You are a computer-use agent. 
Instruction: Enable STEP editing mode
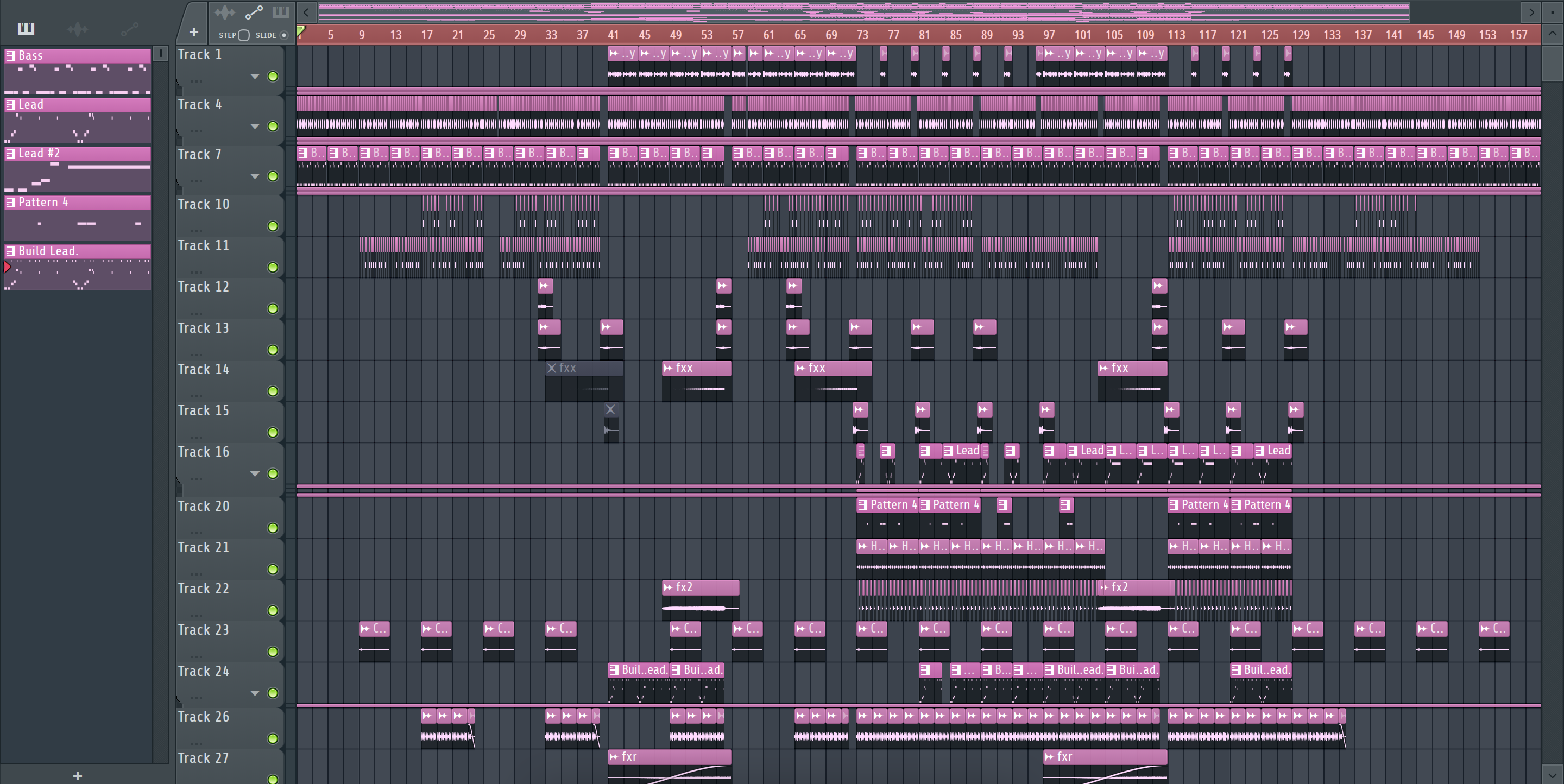[243, 35]
